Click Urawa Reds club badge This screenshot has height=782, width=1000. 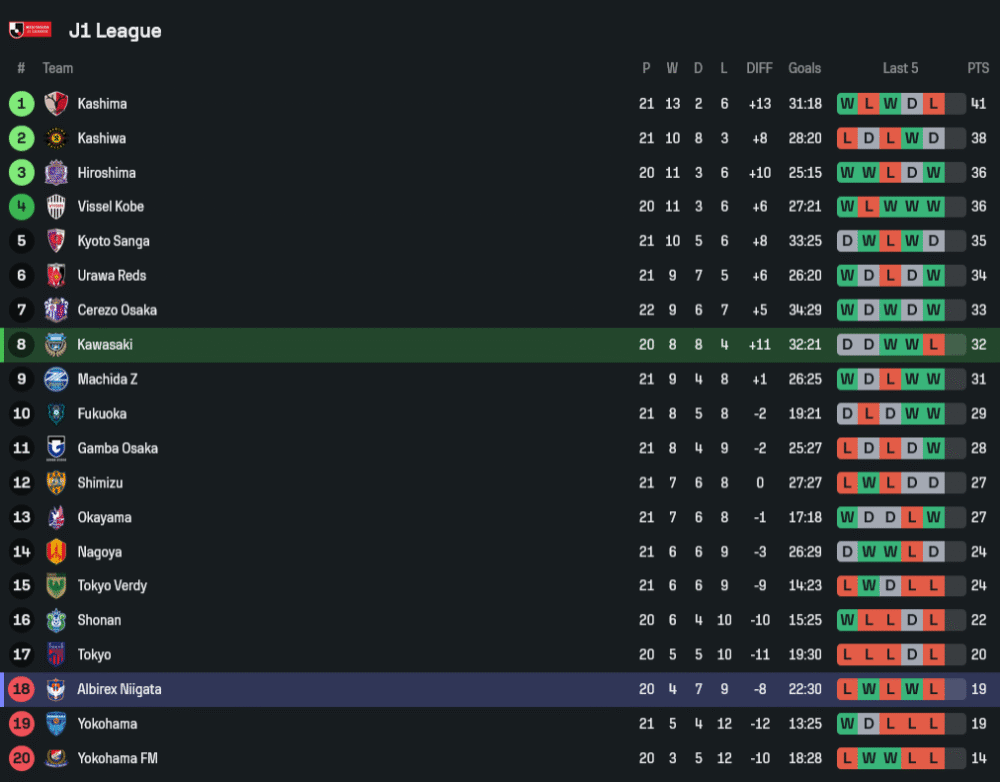pyautogui.click(x=56, y=276)
